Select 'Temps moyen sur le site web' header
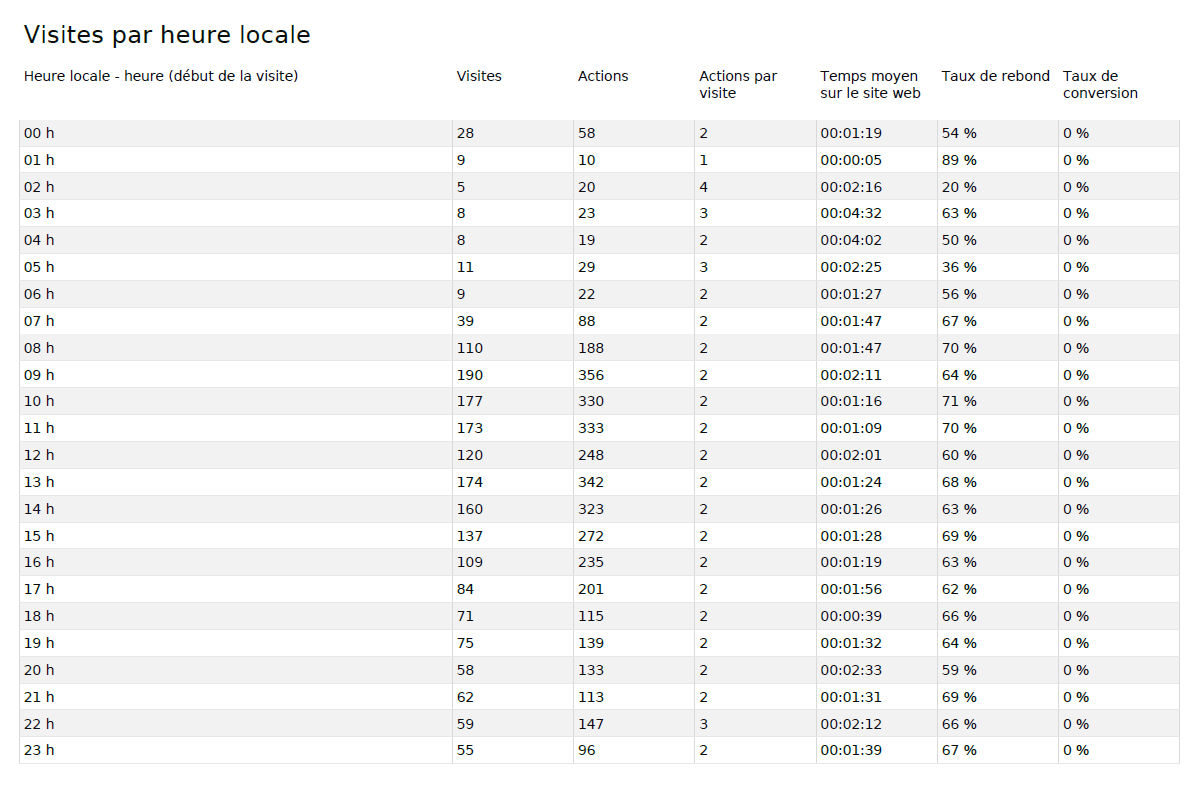1200x788 pixels. coord(870,84)
